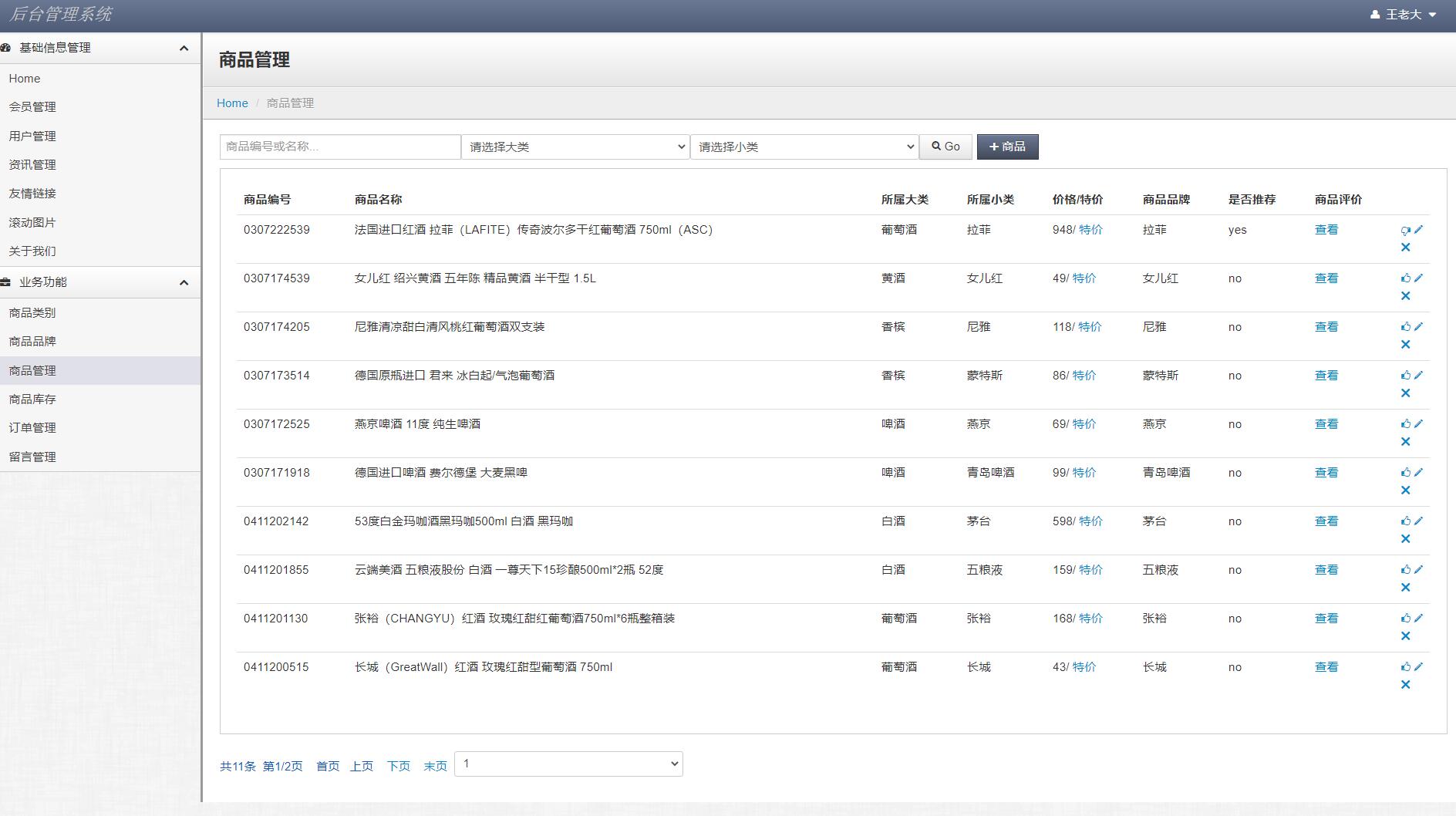Collapse the 业务功能 sidebar section

point(184,282)
